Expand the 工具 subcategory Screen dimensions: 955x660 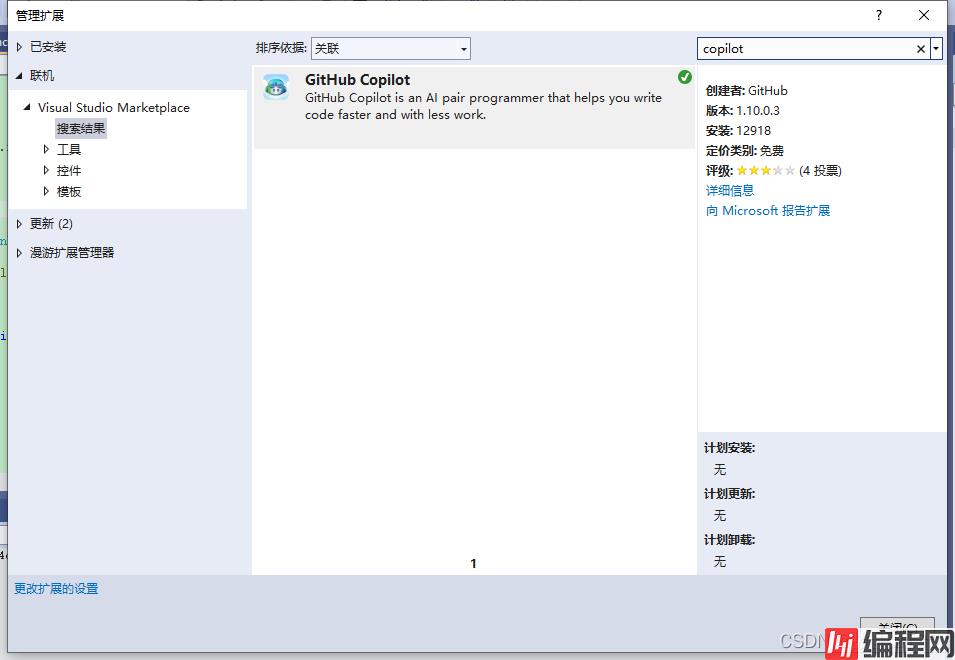point(46,149)
